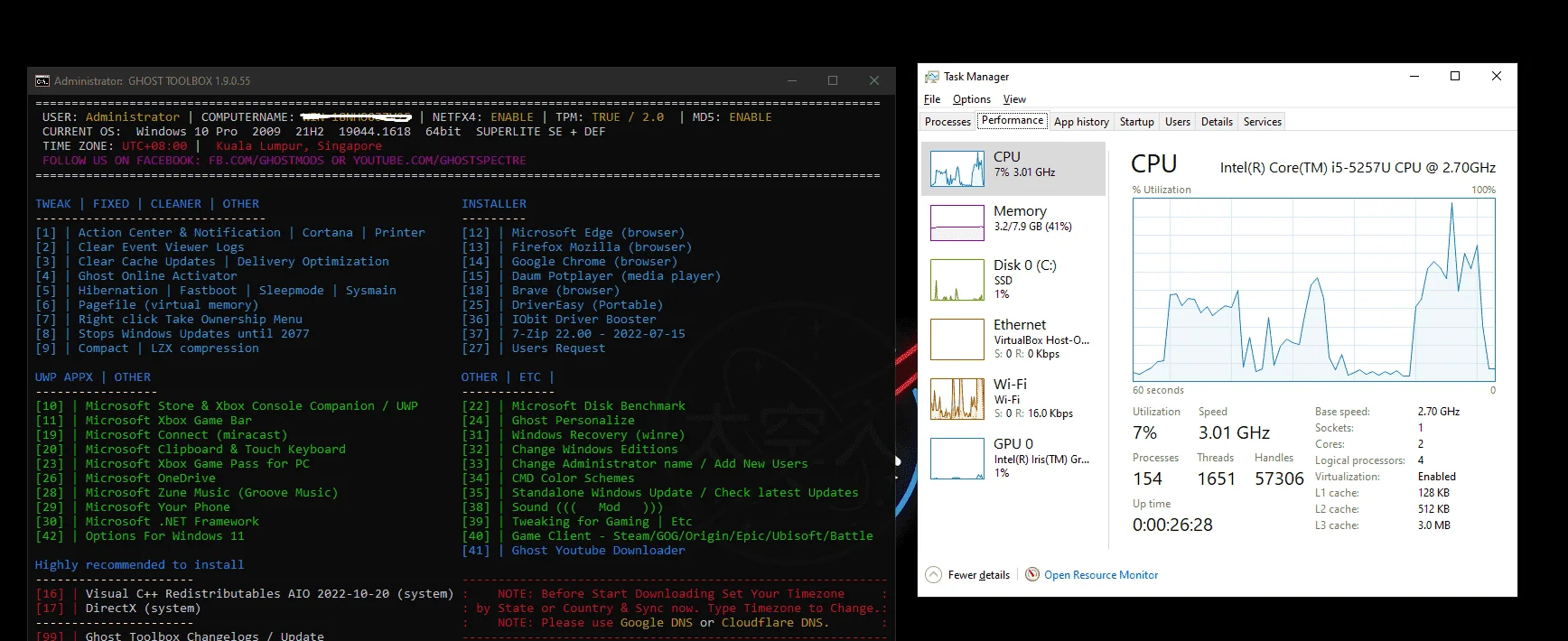The image size is (1568, 641).
Task: Click Virtualization Enabled value
Action: (1437, 477)
